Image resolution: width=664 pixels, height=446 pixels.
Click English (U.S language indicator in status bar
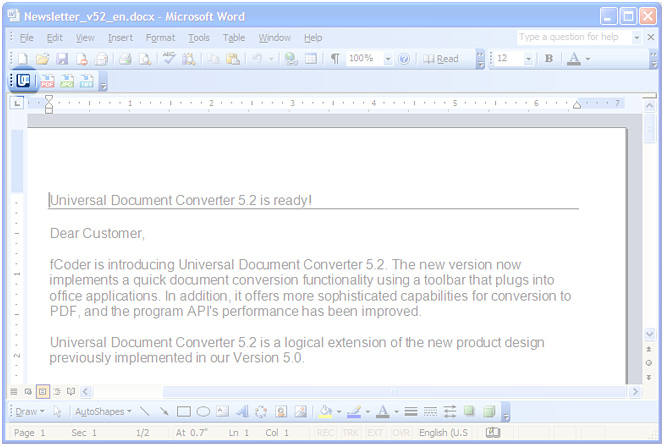pyautogui.click(x=443, y=432)
